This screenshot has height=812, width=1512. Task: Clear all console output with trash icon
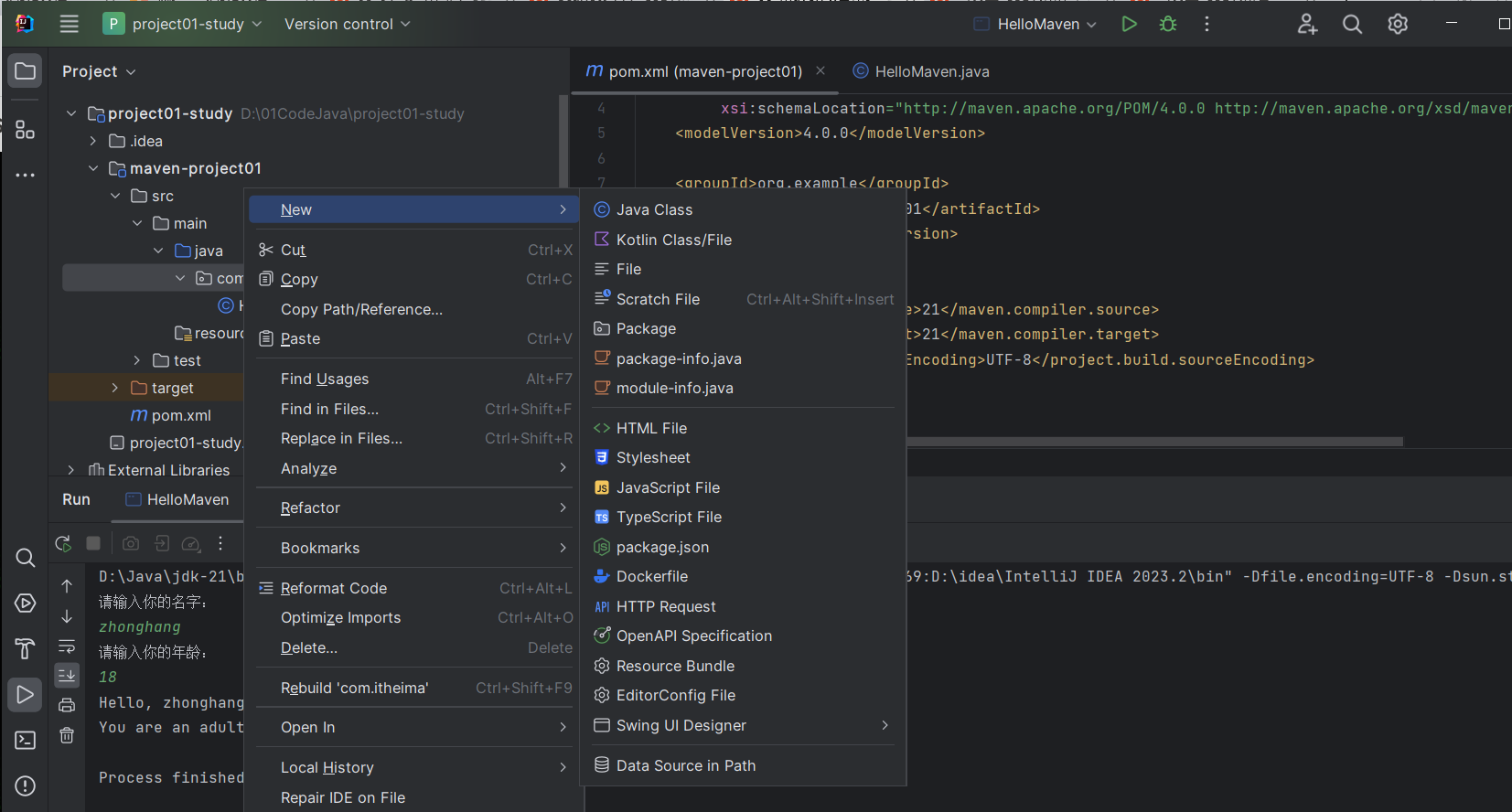click(67, 735)
